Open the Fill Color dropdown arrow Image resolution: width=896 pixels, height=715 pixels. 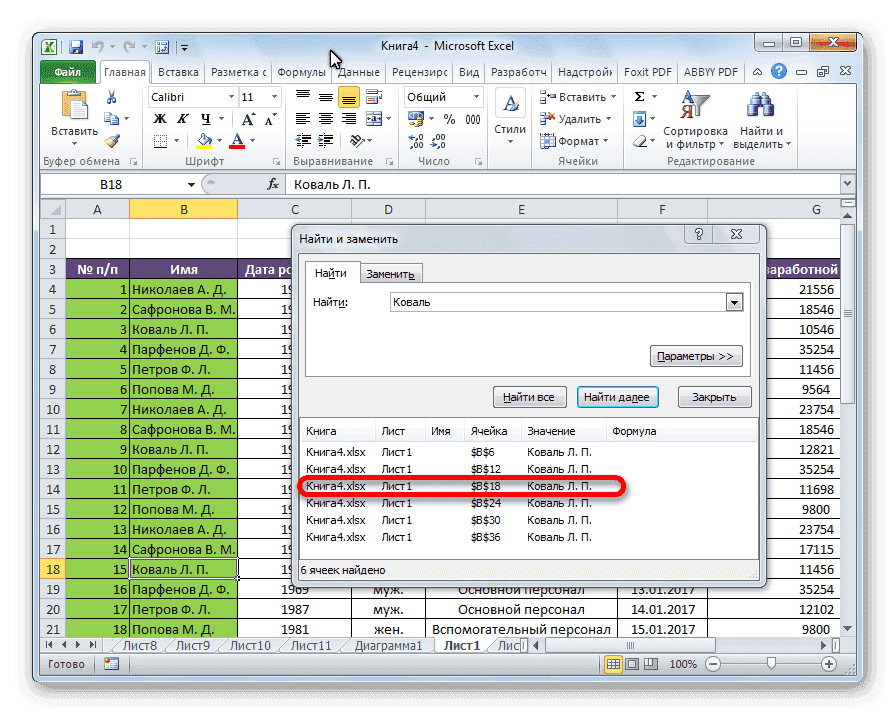point(219,140)
